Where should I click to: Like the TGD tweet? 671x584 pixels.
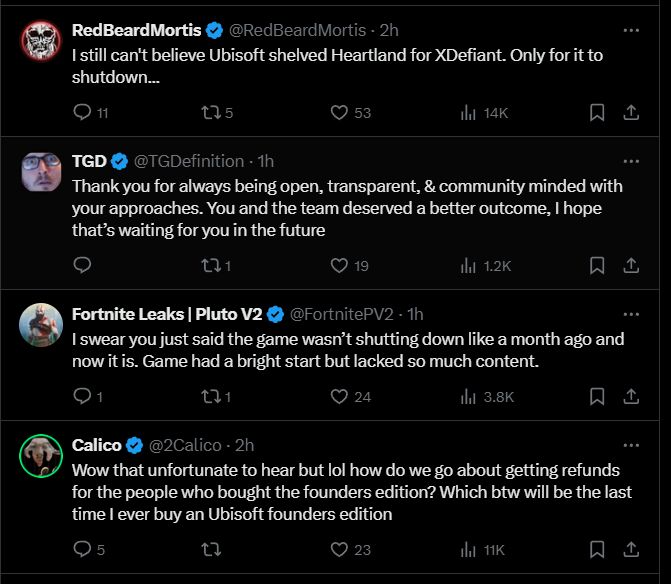pyautogui.click(x=340, y=265)
